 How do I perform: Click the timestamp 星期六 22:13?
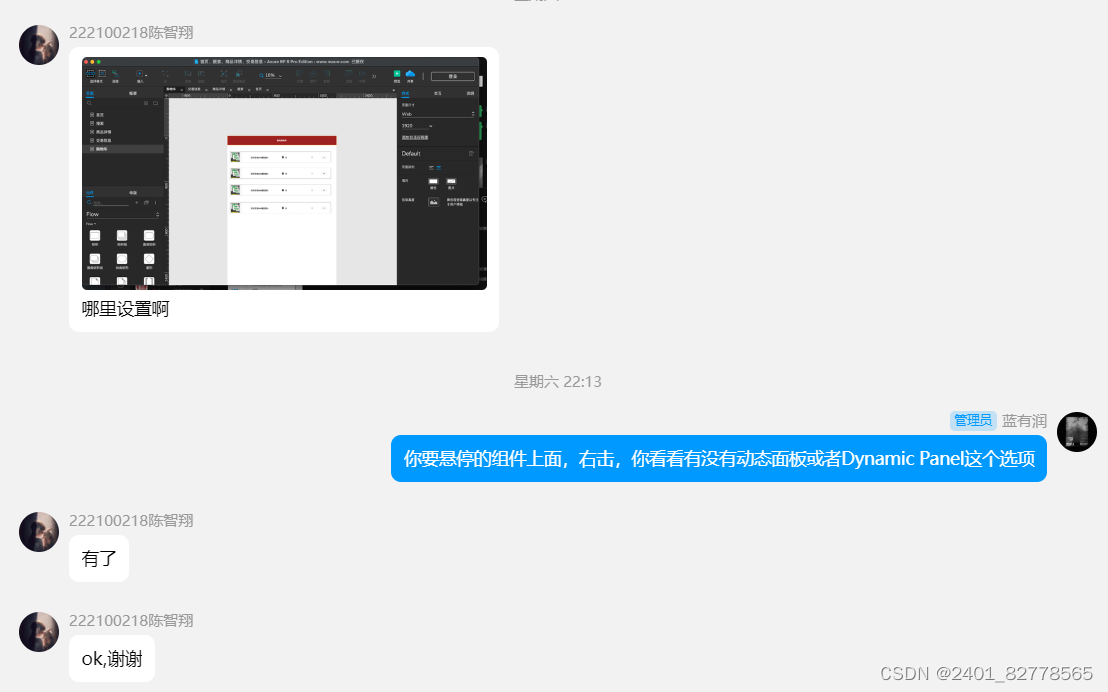tap(558, 382)
